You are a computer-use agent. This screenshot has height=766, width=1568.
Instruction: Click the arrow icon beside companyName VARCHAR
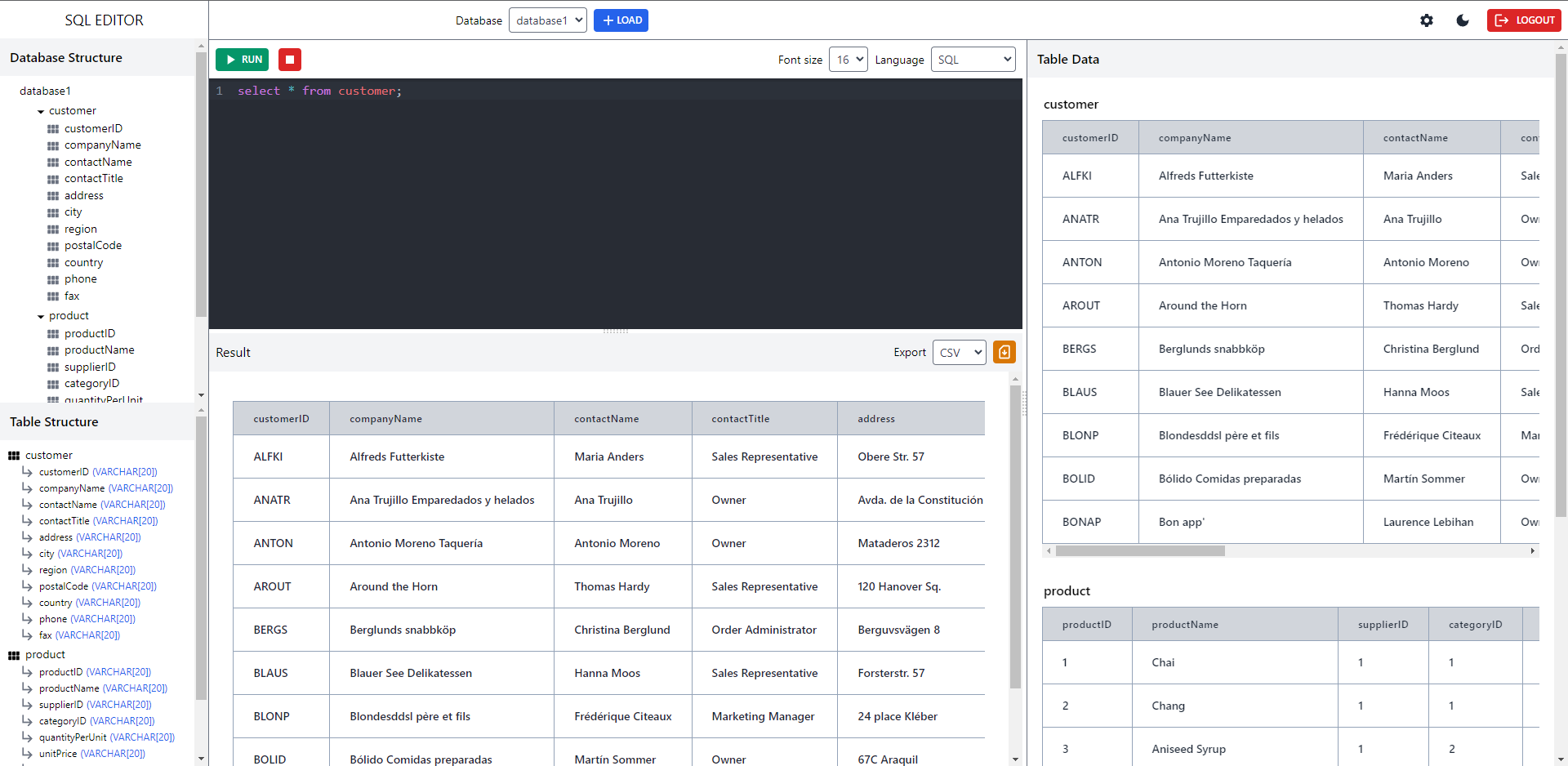[27, 488]
